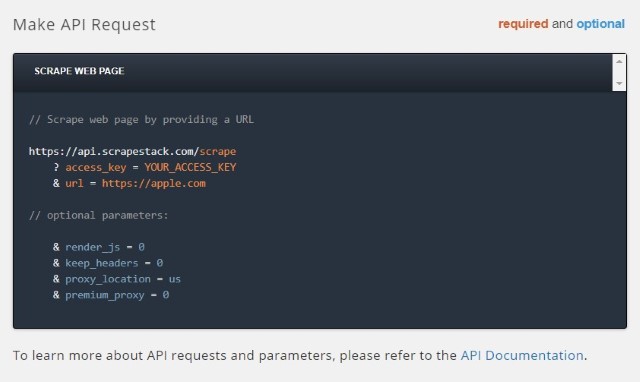This screenshot has height=382, width=640.
Task: Click the render_js optional parameter
Action: (93, 247)
